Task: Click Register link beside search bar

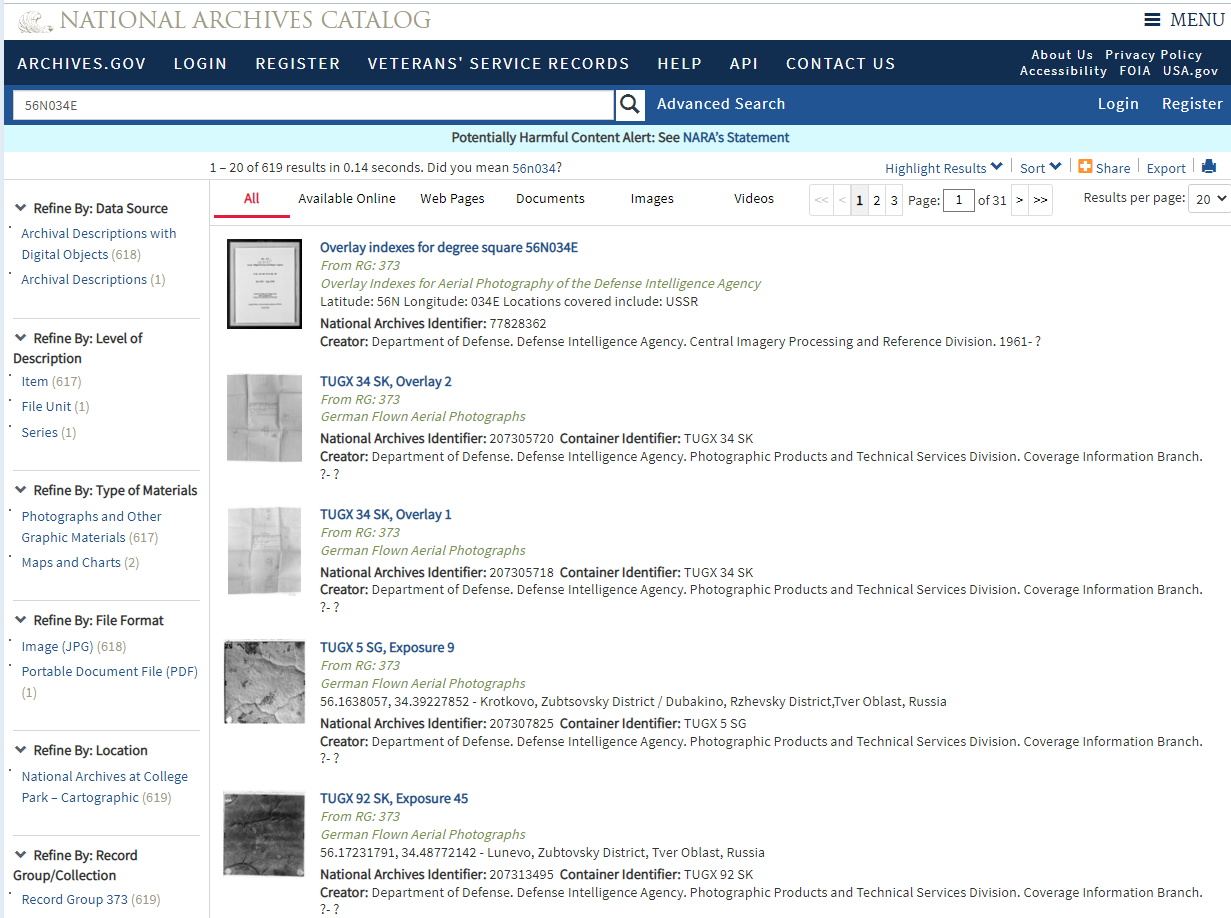Action: [1192, 104]
